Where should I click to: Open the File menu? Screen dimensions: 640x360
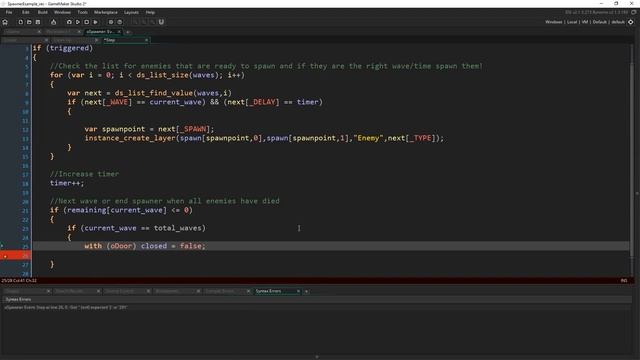[9, 12]
